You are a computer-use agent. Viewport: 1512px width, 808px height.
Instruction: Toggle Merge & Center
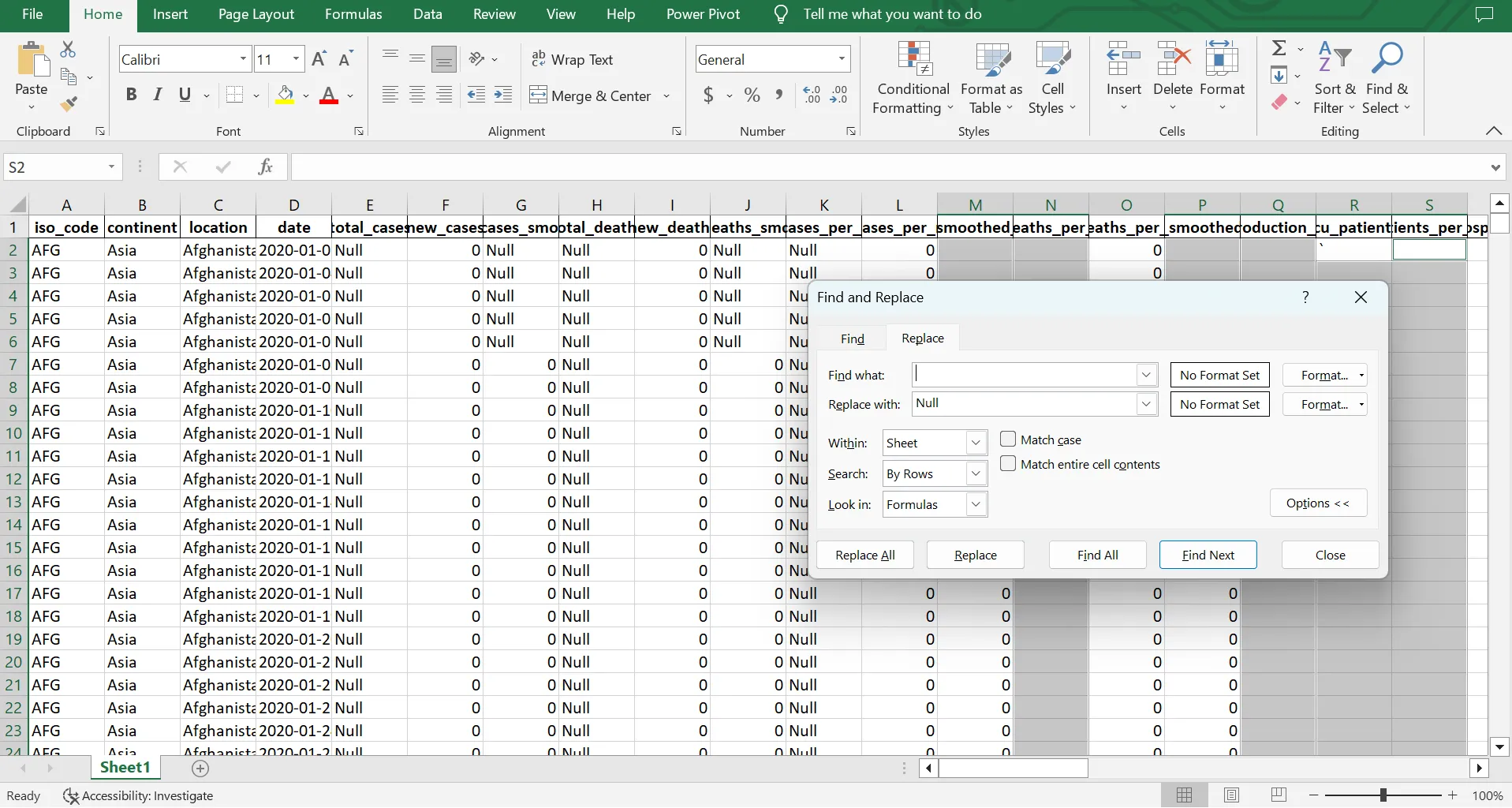[x=591, y=95]
